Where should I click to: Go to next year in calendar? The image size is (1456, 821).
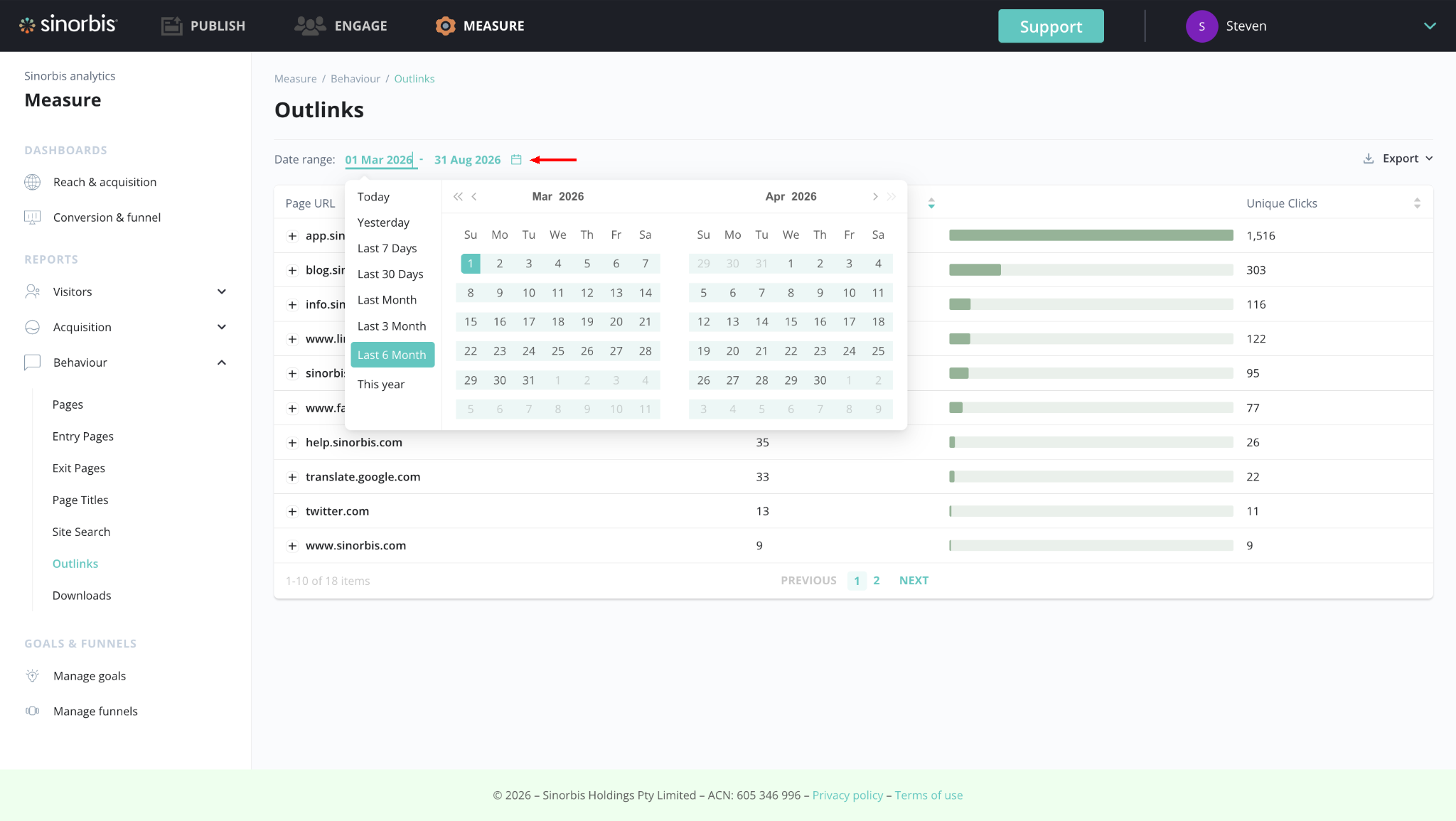pos(892,197)
